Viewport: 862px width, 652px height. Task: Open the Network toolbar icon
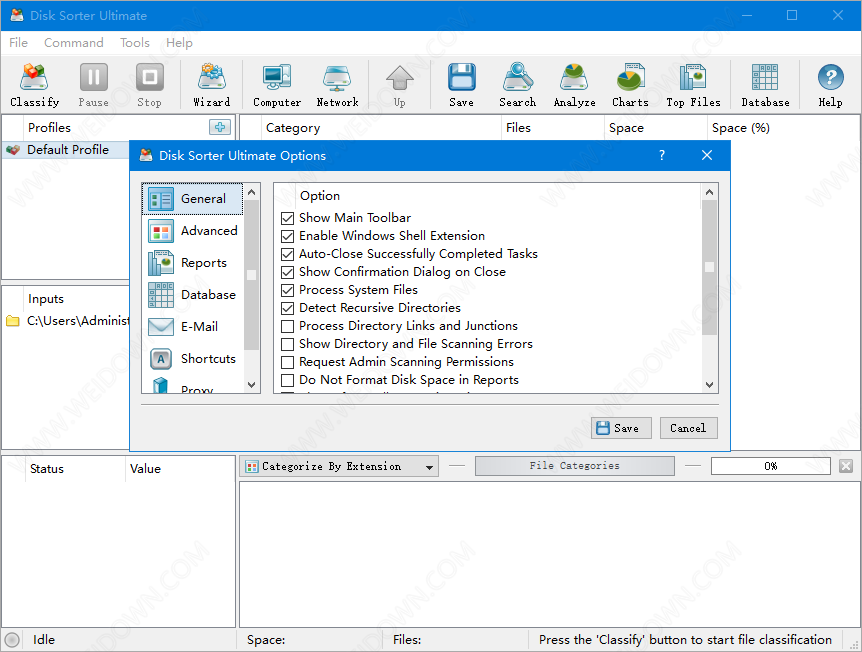point(337,85)
